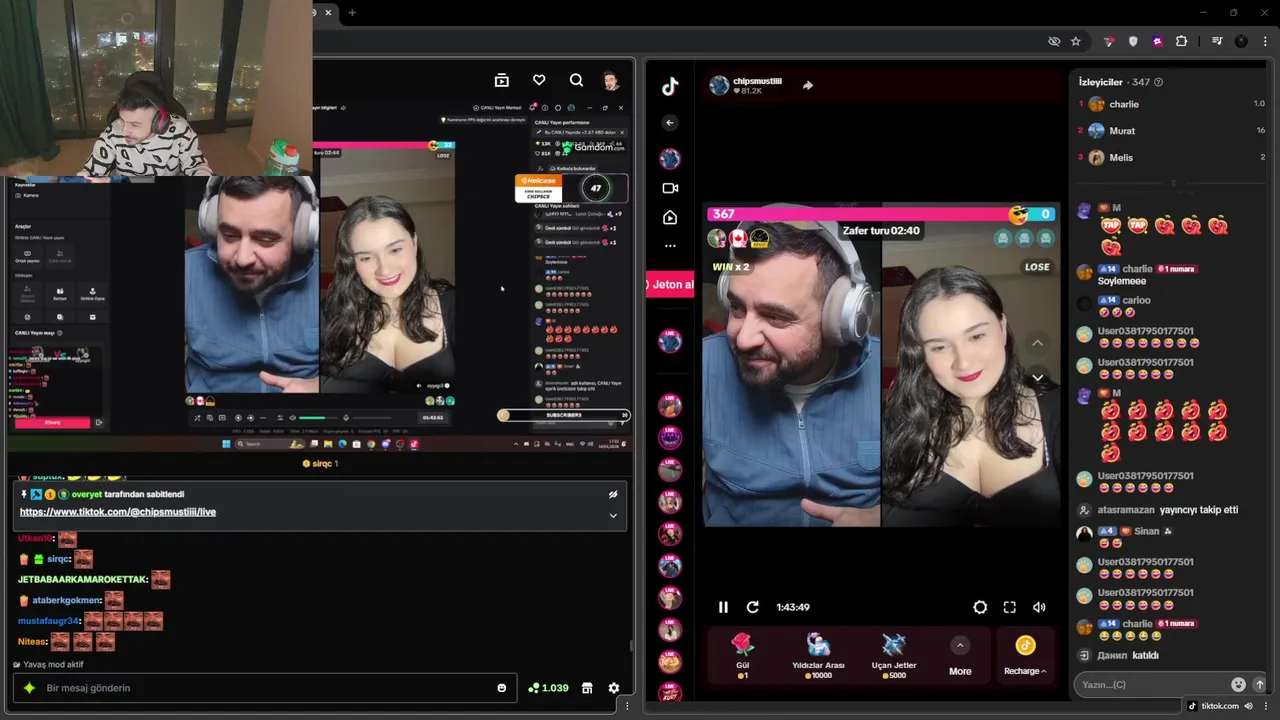Collapse the top viewers list chevron
1280x720 pixels.
coord(1173,183)
